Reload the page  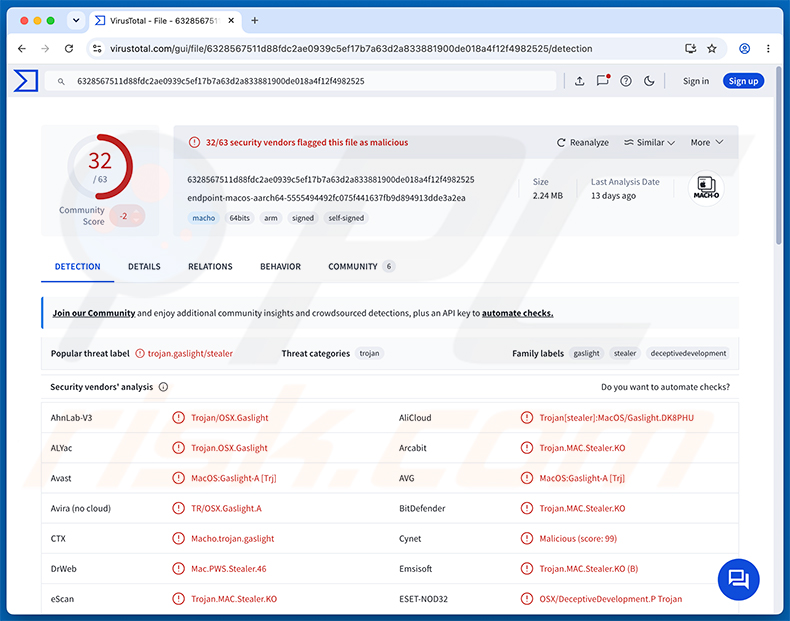pyautogui.click(x=69, y=48)
